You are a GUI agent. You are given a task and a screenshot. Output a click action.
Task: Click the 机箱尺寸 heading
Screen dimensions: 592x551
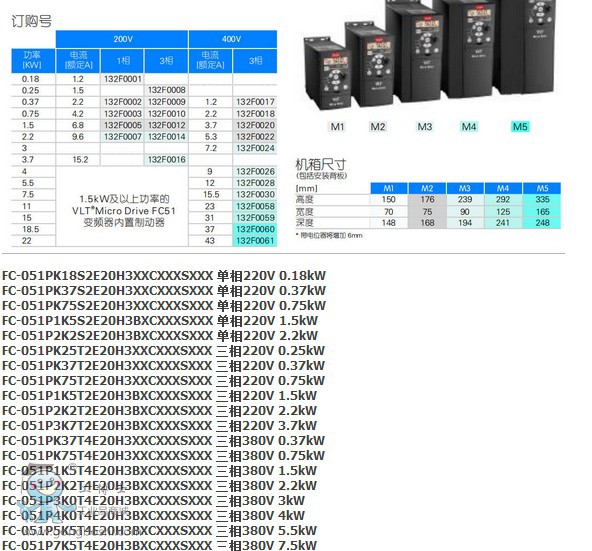click(320, 165)
